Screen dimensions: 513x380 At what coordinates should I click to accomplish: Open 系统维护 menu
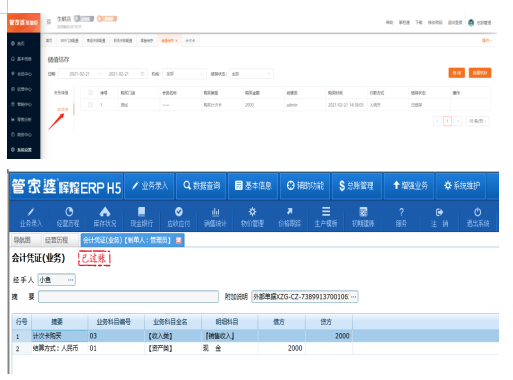tap(461, 186)
